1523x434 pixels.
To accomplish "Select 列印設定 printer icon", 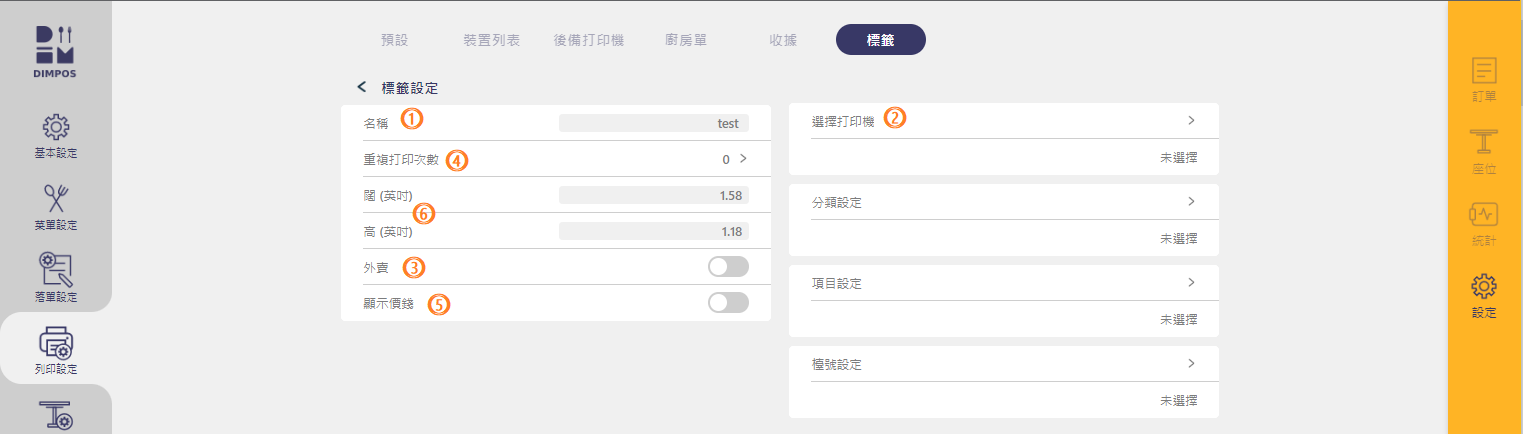I will coord(56,343).
